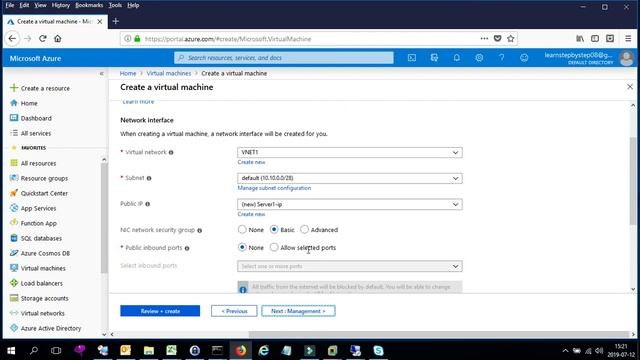Open Azure Cloud Shell icon
The width and height of the screenshot is (640, 360).
(412, 58)
